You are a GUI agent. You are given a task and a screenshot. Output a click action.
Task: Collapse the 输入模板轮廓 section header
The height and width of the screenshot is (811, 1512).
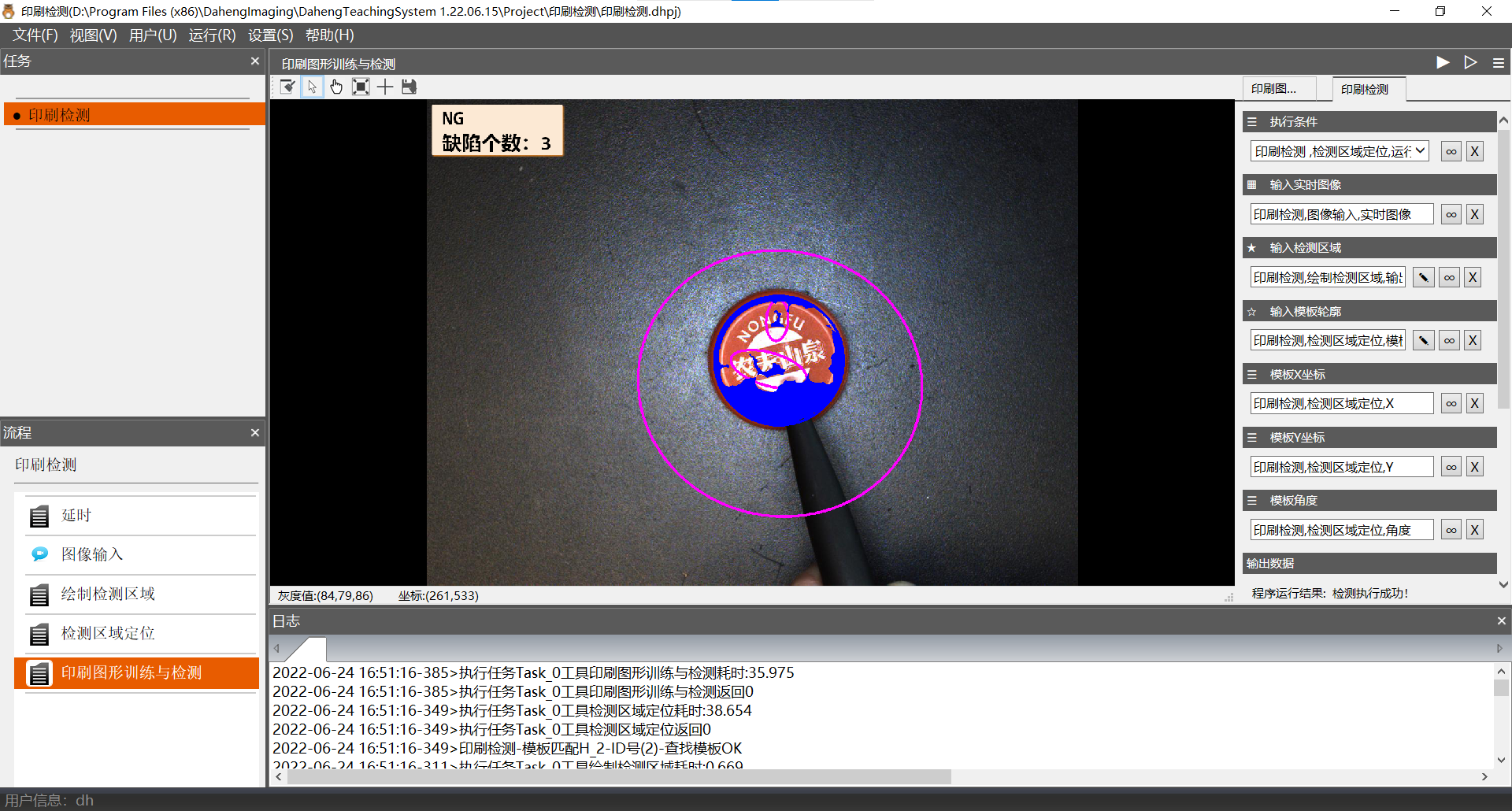tap(1369, 311)
